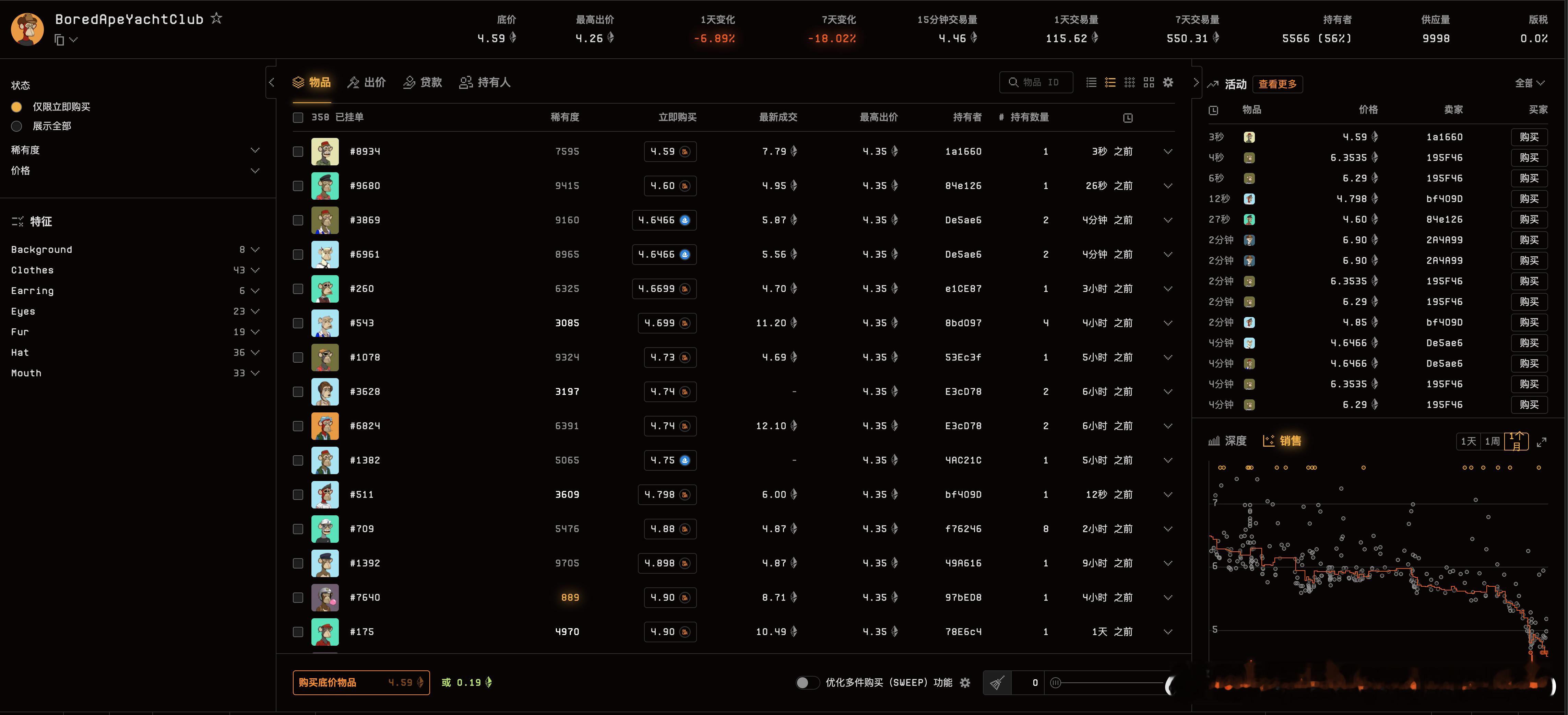The height and width of the screenshot is (715, 1568).
Task: Check the box for item #8934
Action: 298,152
